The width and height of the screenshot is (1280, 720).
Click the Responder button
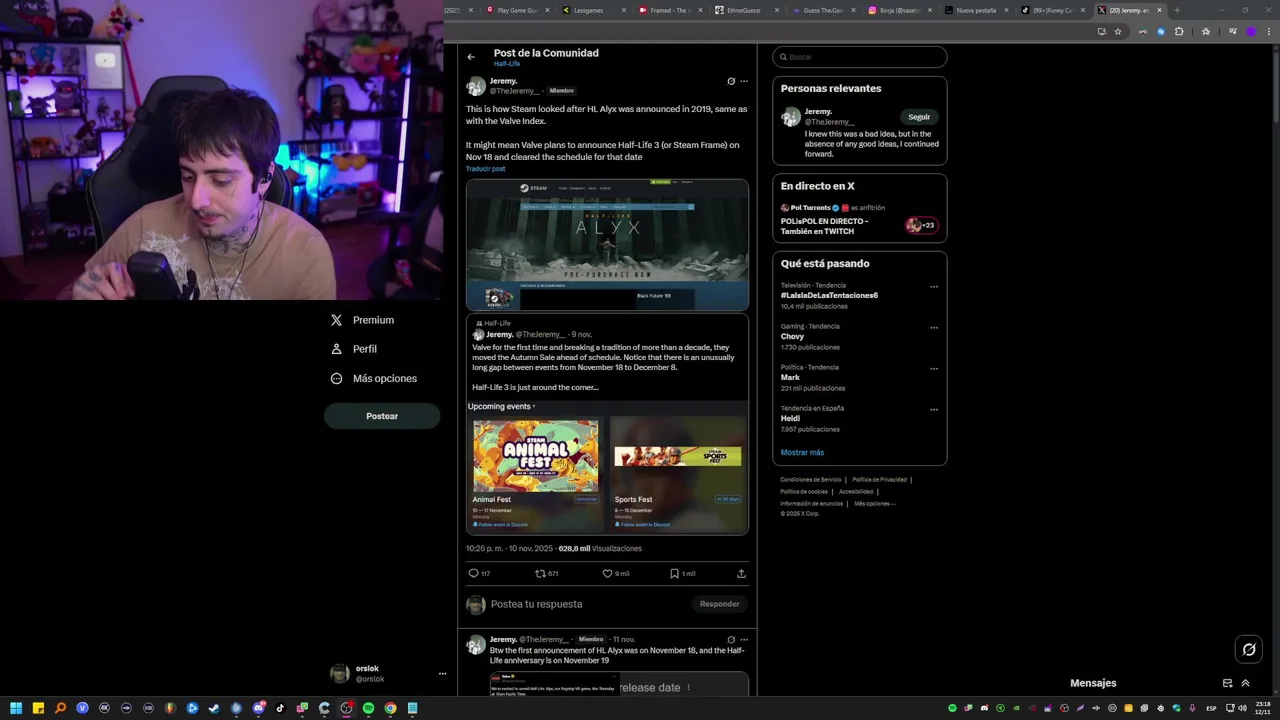719,604
